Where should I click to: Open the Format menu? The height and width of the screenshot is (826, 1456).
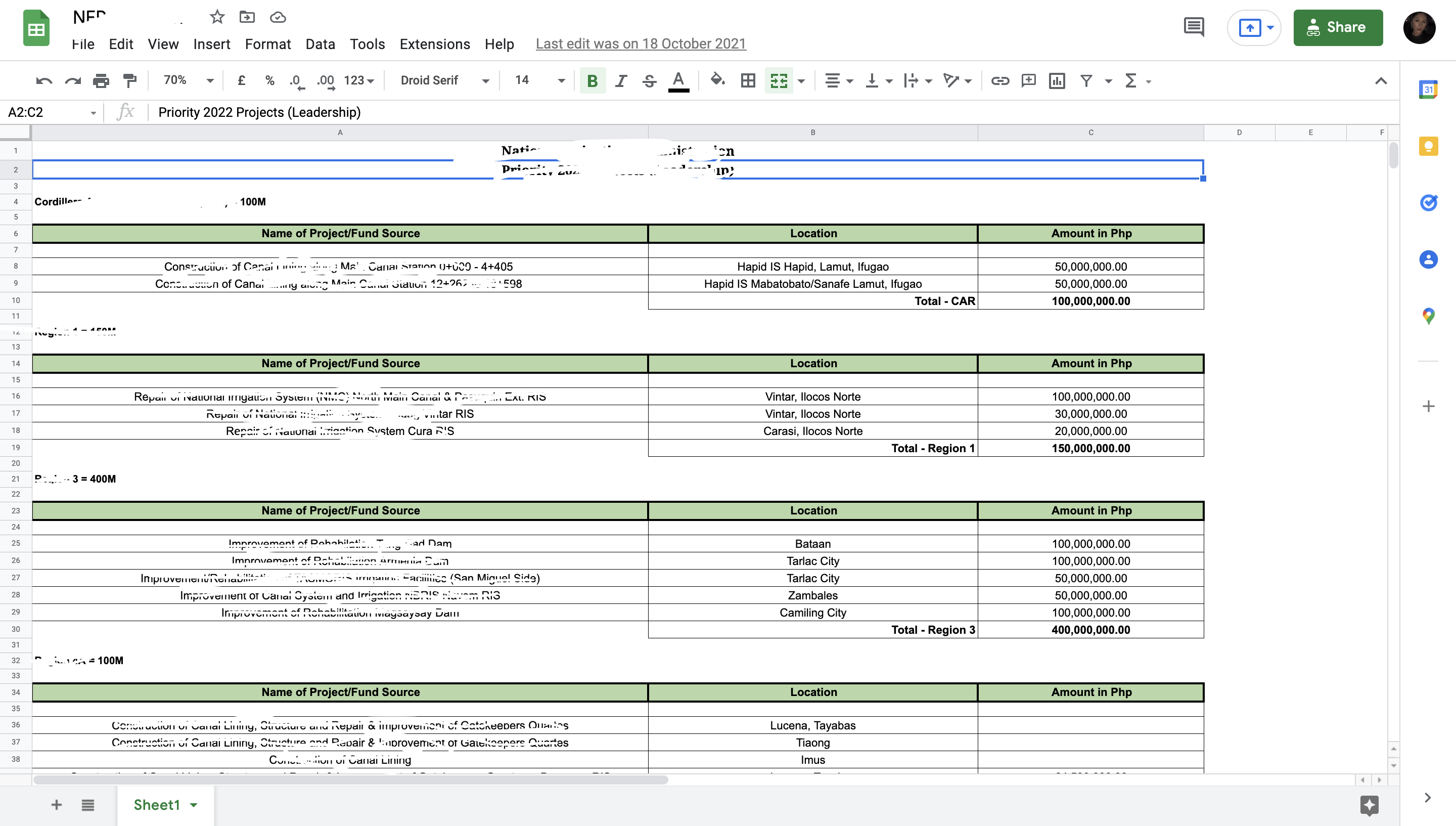267,44
